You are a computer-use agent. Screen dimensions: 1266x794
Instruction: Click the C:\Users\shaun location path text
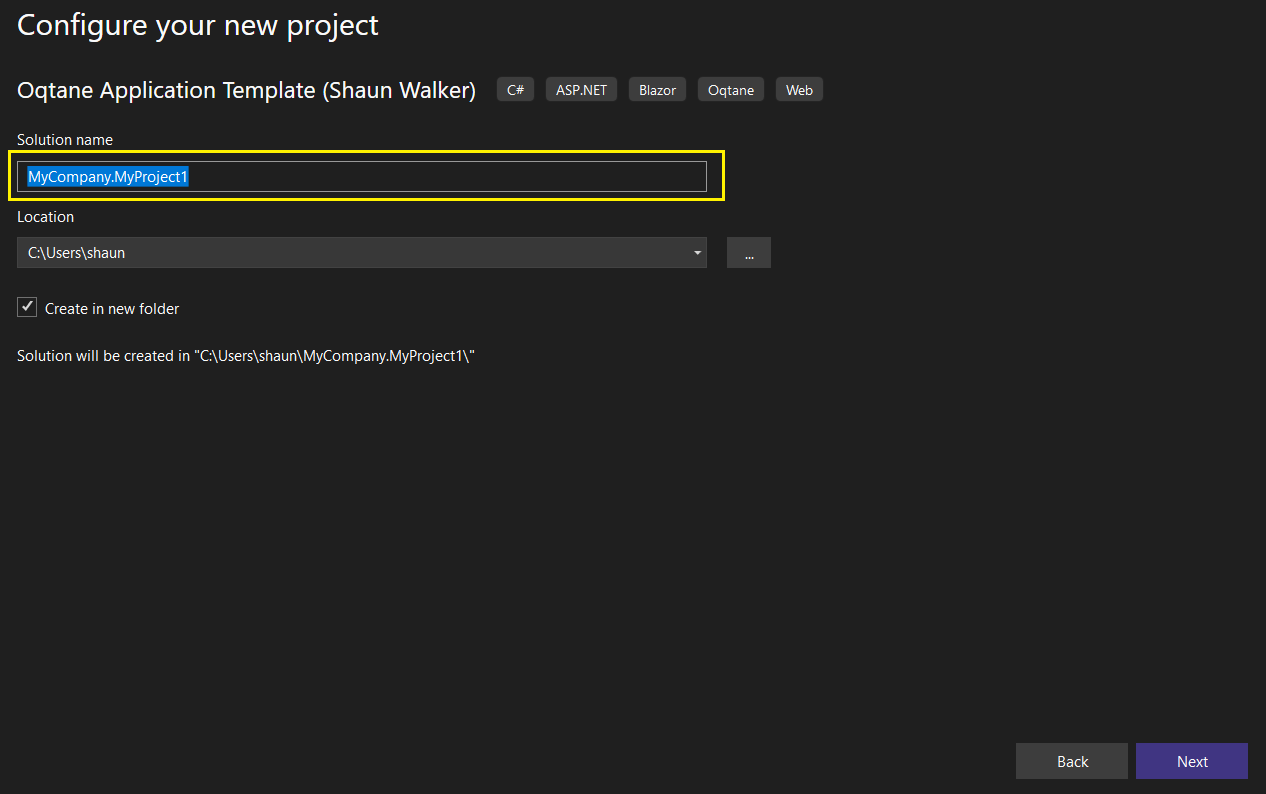coord(77,253)
